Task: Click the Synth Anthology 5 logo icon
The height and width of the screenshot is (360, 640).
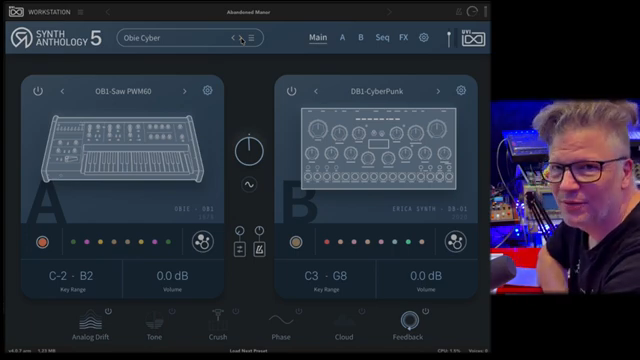Action: click(x=21, y=38)
